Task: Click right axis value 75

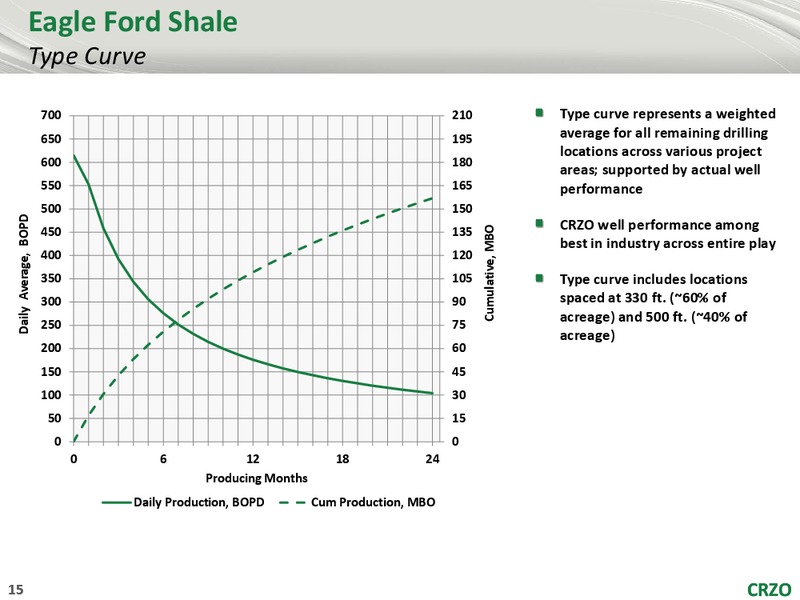Action: point(459,325)
